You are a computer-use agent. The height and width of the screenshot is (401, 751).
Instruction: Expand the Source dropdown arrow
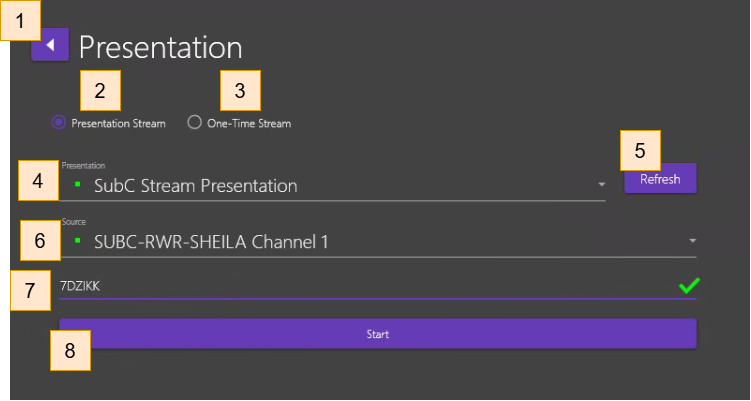[691, 241]
